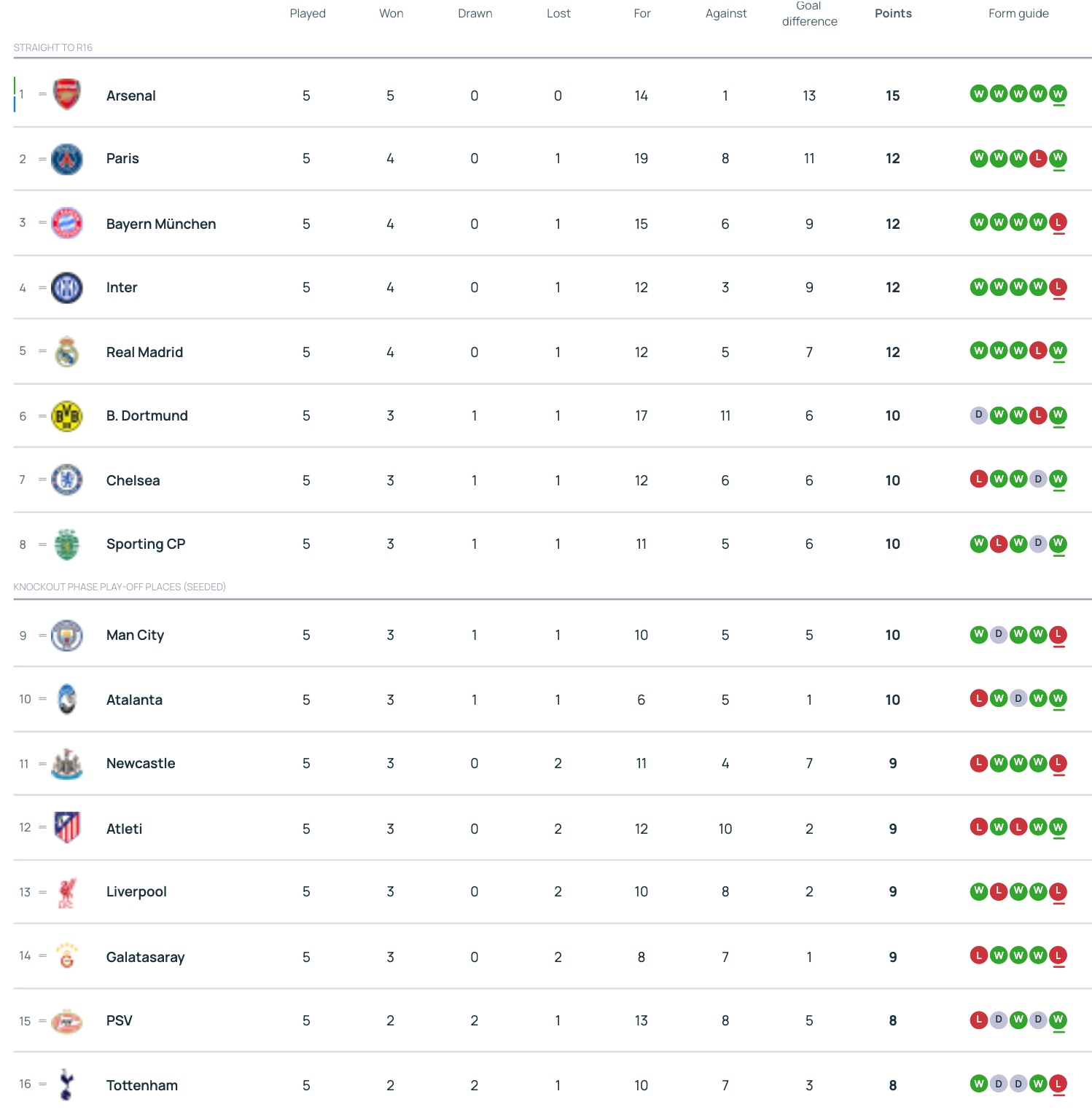Open the Sporting CP team link
This screenshot has width=1092, height=1118.
click(146, 544)
